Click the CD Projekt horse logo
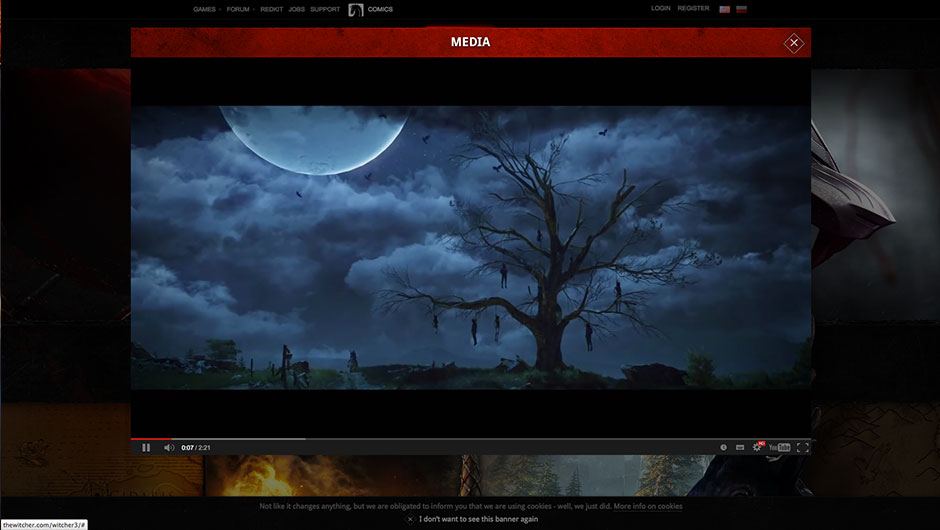Image resolution: width=940 pixels, height=530 pixels. click(x=356, y=9)
